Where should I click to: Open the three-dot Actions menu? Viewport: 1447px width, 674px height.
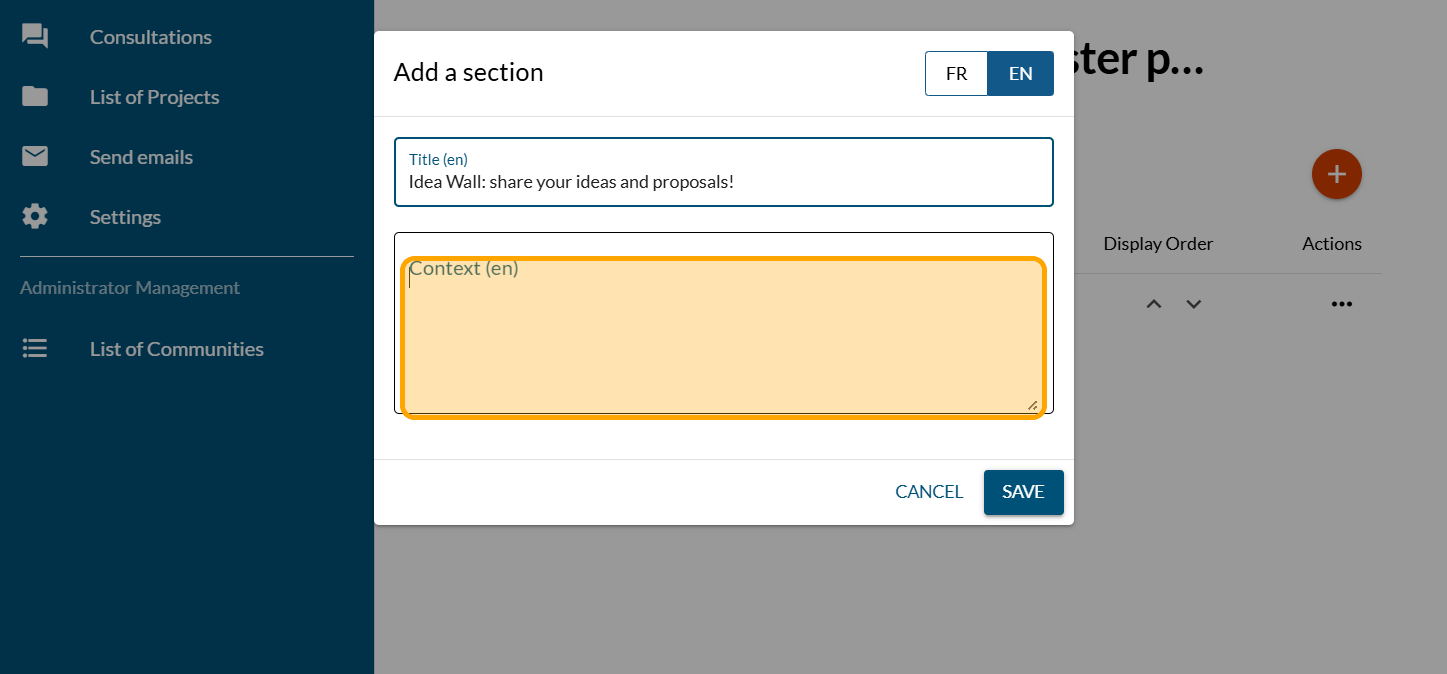[x=1341, y=304]
